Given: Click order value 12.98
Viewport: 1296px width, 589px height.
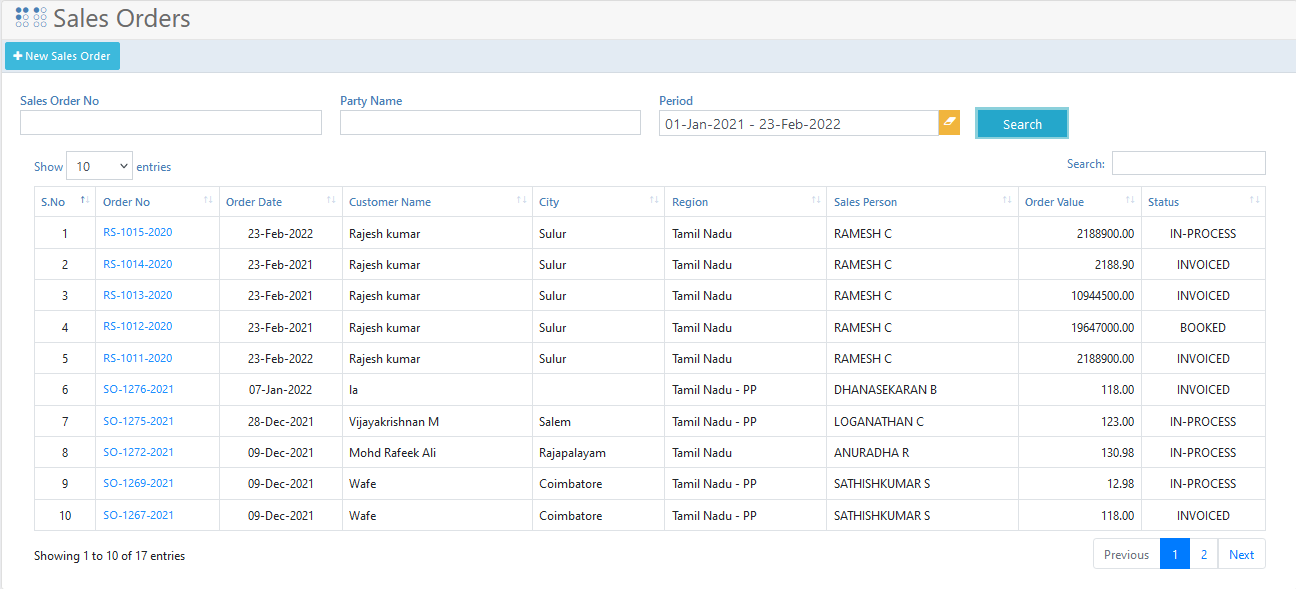Looking at the screenshot, I should coord(1118,484).
